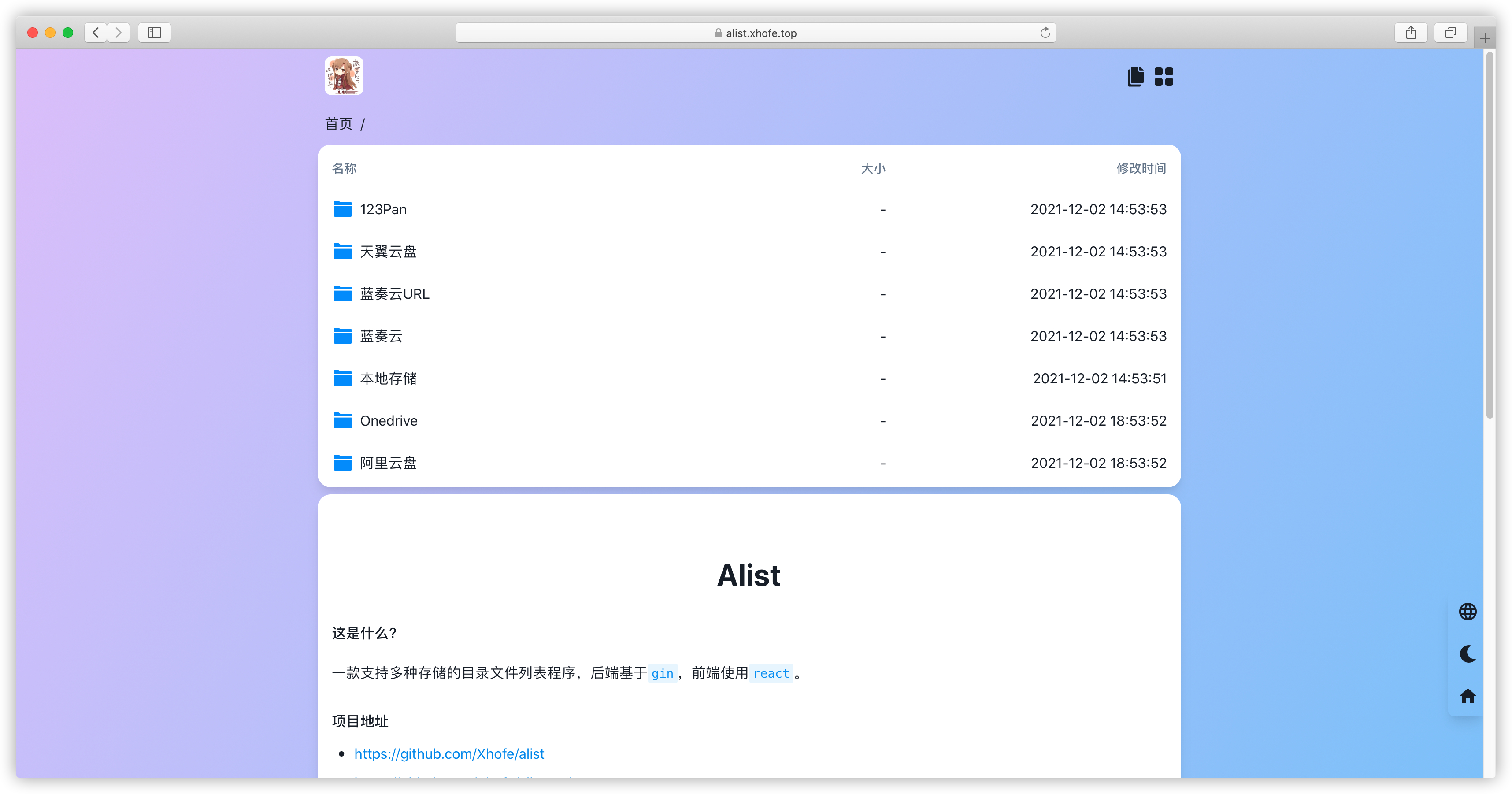The image size is (1512, 794).
Task: Open the 123Pan folder
Action: [383, 209]
